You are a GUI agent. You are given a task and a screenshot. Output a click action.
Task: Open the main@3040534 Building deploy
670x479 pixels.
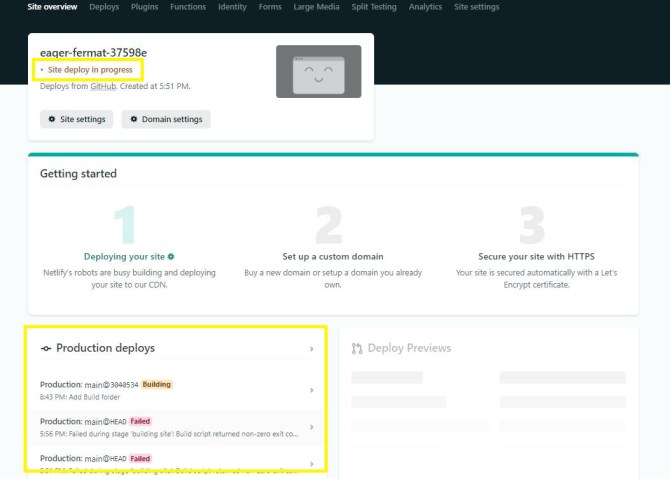click(176, 390)
